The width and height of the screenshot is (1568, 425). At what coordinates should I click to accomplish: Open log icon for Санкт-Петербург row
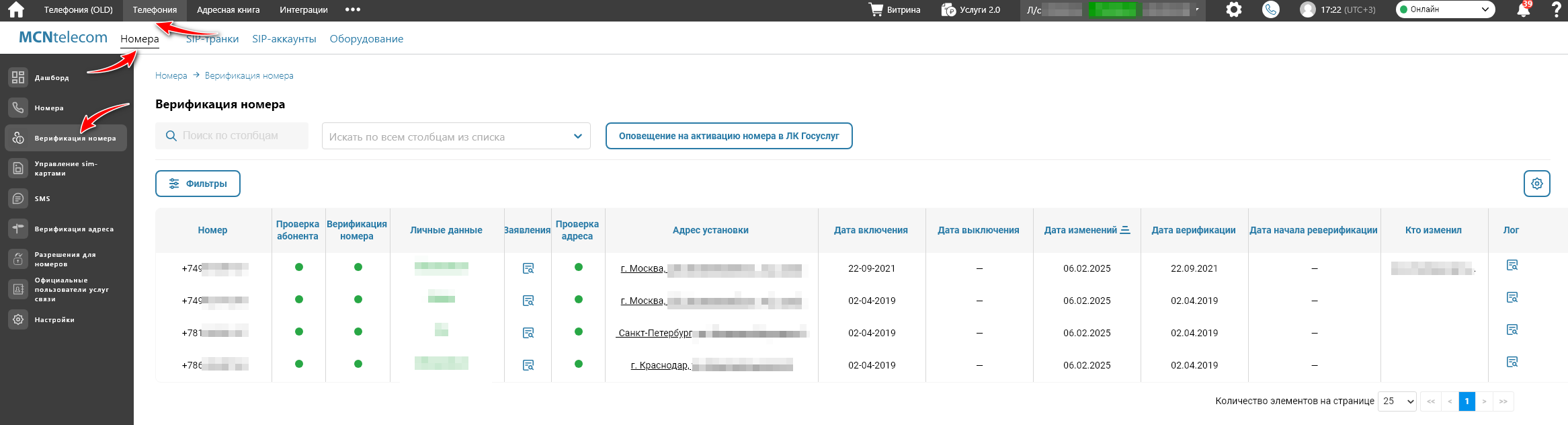point(1512,330)
